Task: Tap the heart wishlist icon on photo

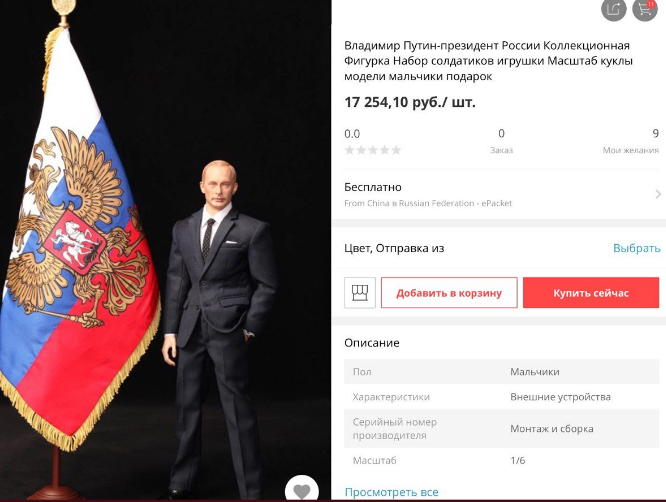Action: pos(302,491)
